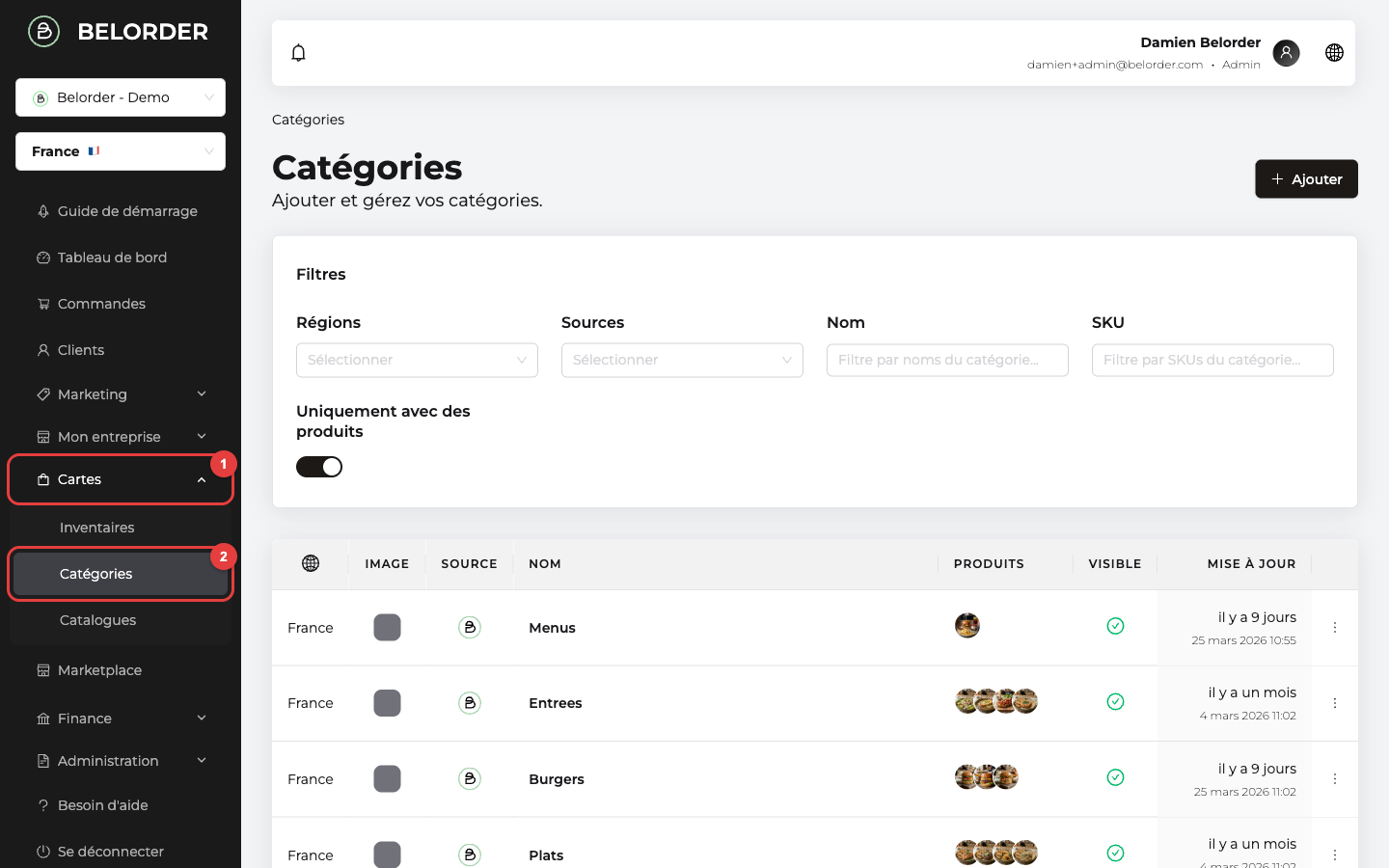Expand the Mon entreprise menu
This screenshot has width=1389, height=868.
[121, 437]
